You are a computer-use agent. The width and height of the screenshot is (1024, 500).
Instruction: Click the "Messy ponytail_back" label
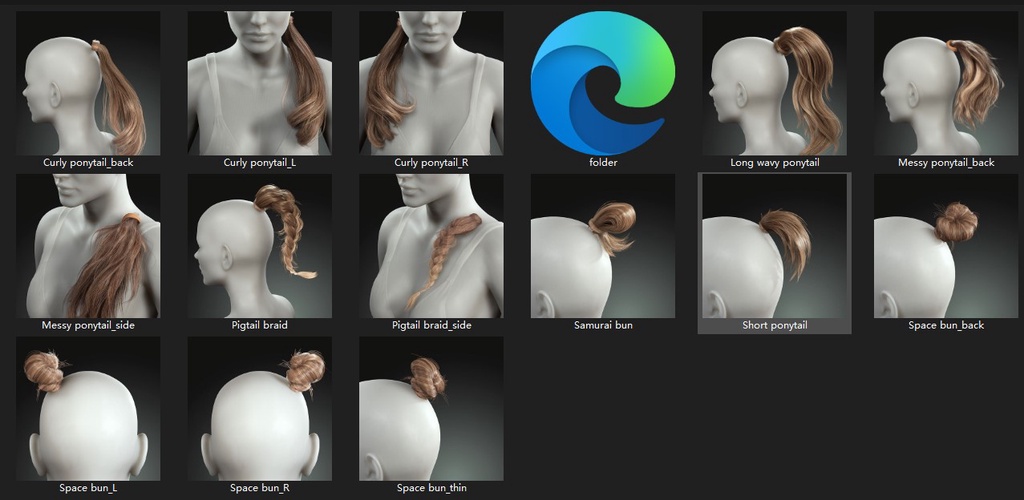click(946, 163)
